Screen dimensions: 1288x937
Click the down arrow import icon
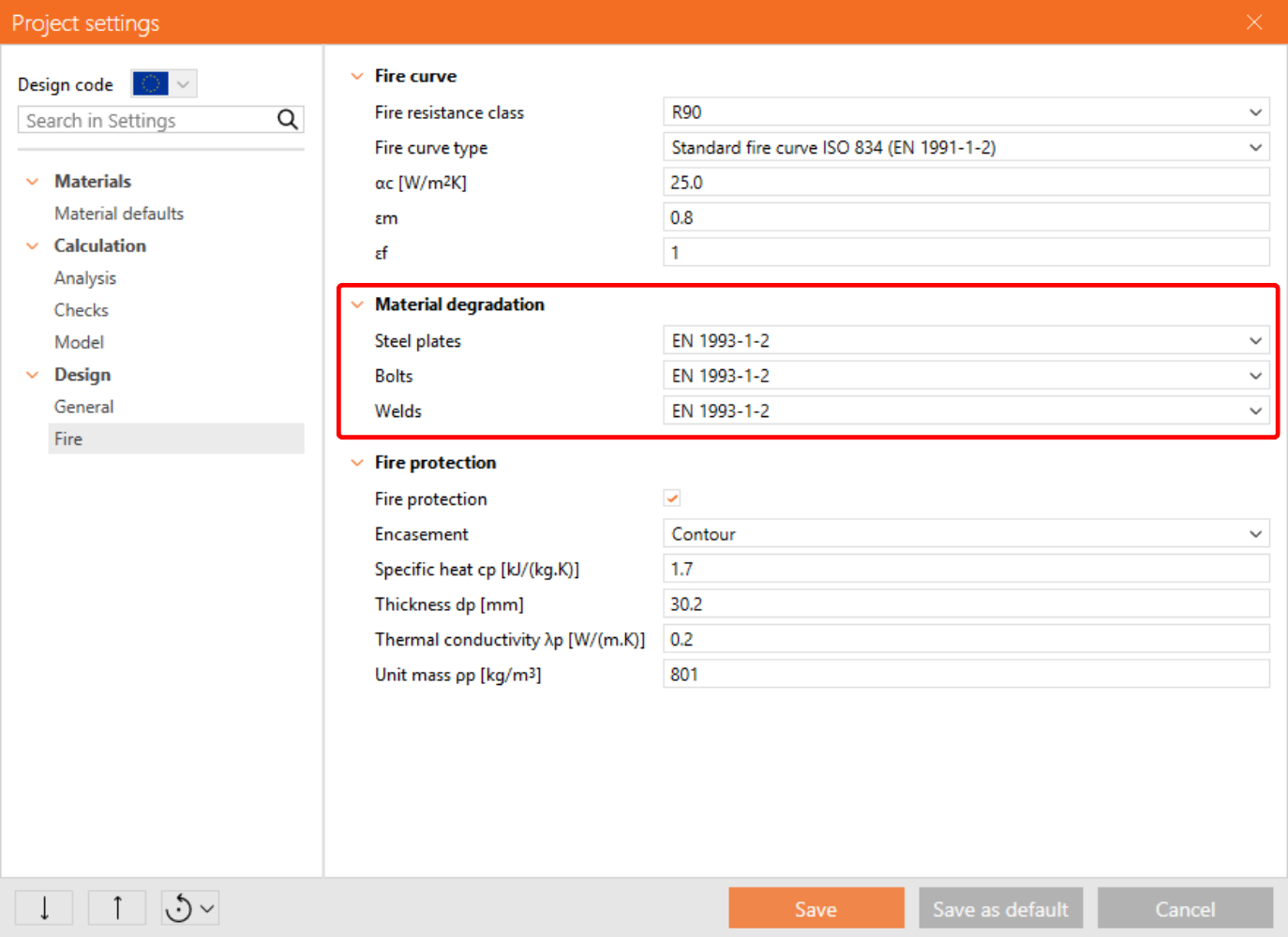44,908
